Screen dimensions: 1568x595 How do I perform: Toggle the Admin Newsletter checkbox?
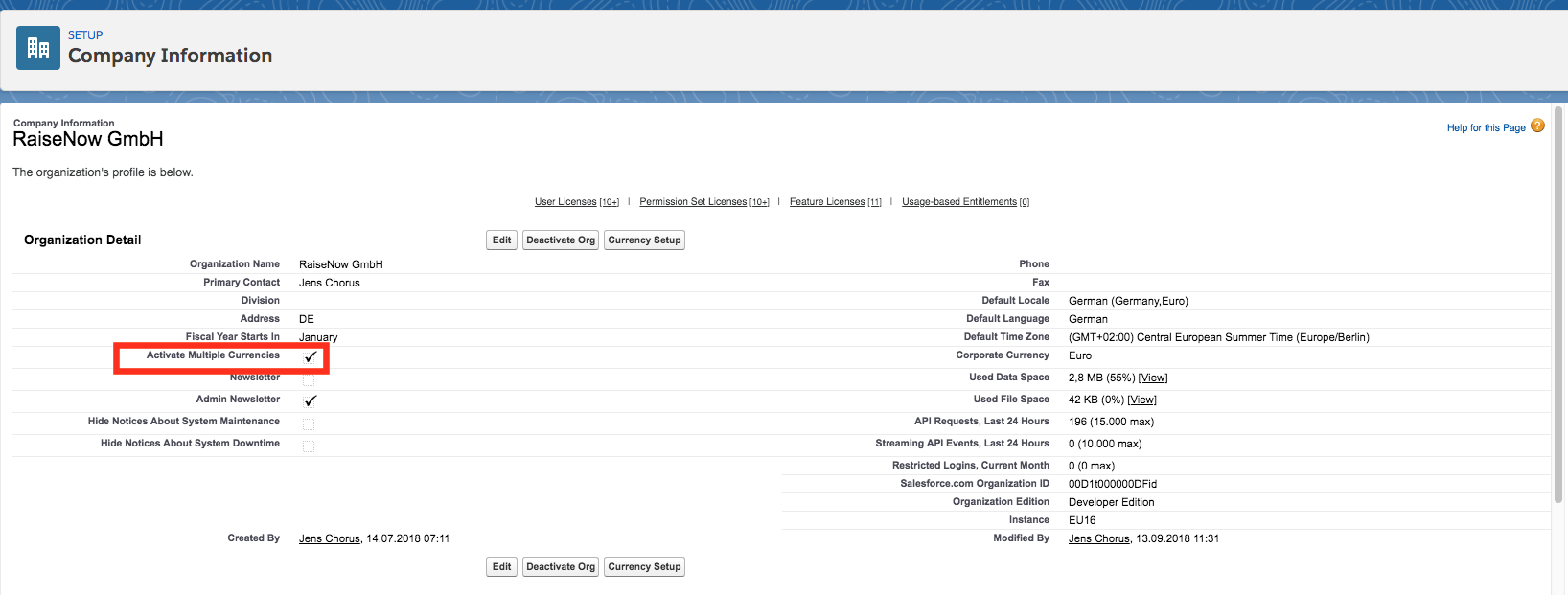pyautogui.click(x=310, y=400)
